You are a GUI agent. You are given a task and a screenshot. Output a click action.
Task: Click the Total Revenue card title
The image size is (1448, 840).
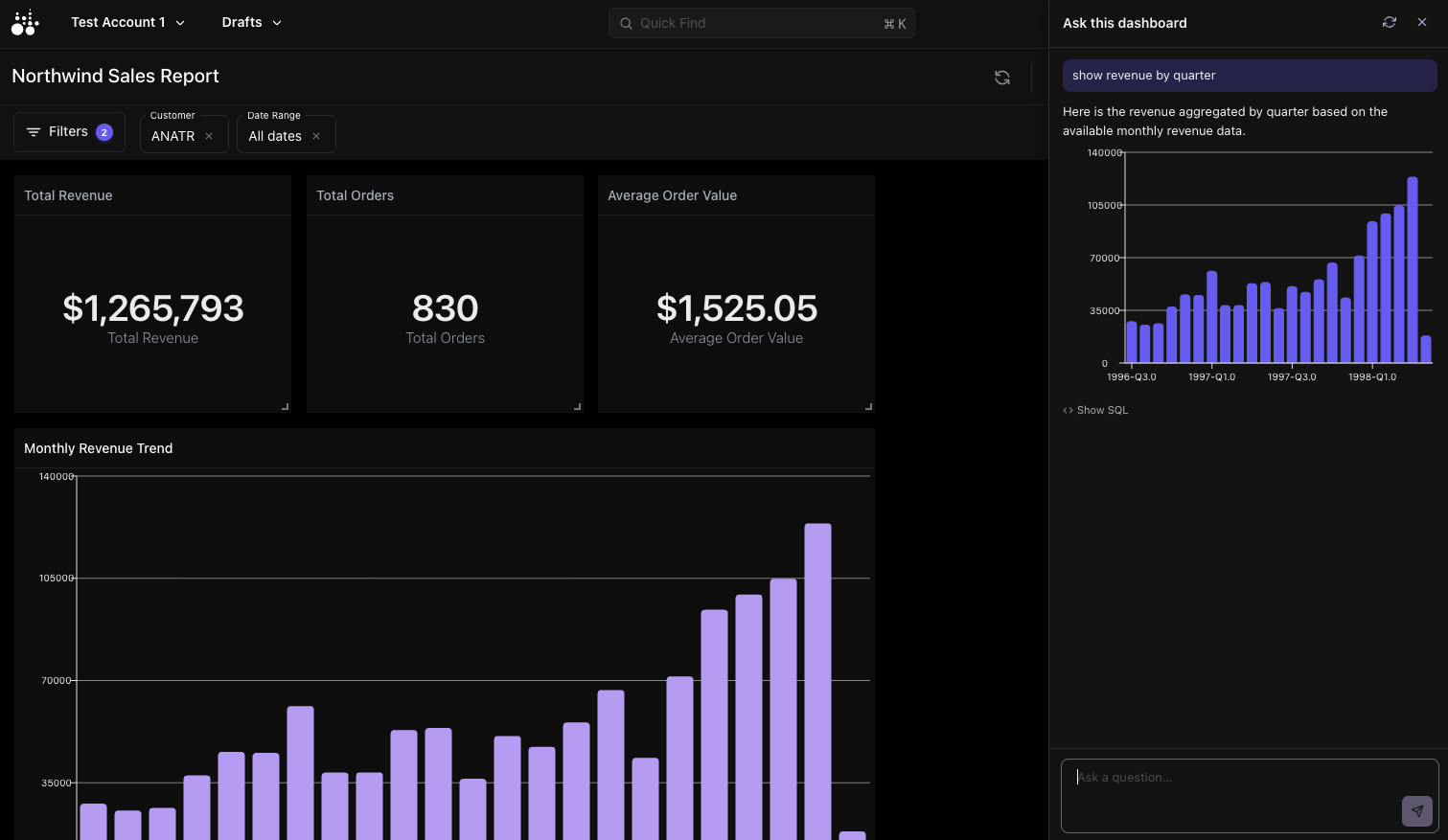pos(68,195)
